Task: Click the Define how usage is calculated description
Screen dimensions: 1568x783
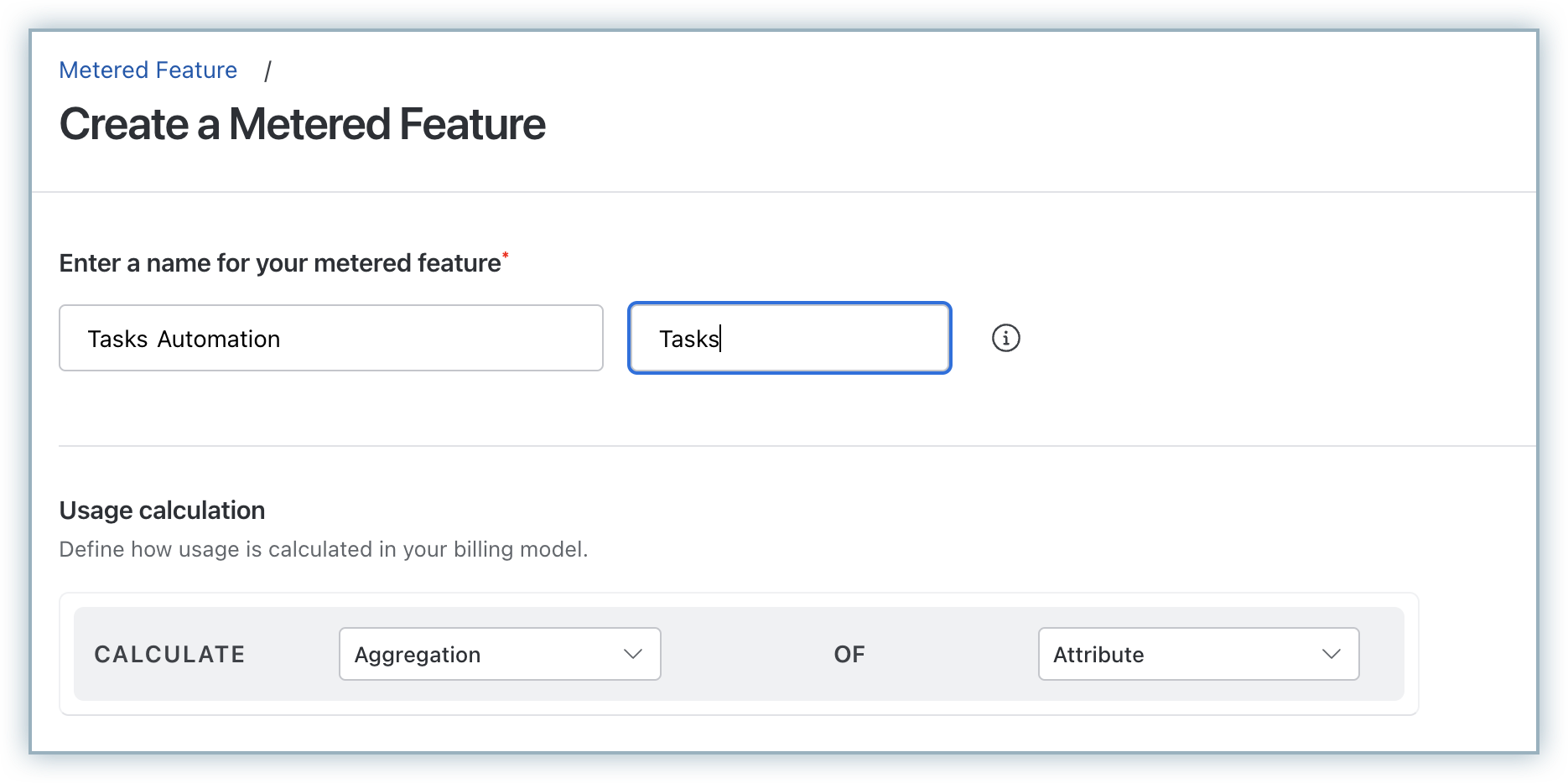Action: (323, 549)
